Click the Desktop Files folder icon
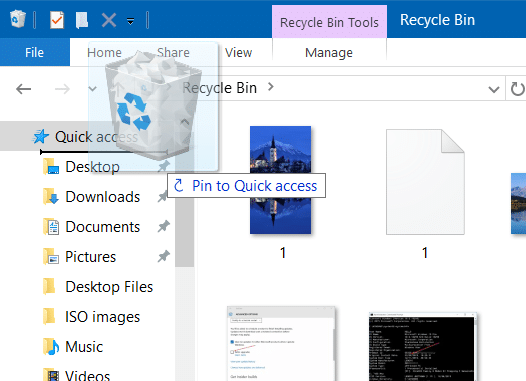The height and width of the screenshot is (381, 526). [x=49, y=287]
